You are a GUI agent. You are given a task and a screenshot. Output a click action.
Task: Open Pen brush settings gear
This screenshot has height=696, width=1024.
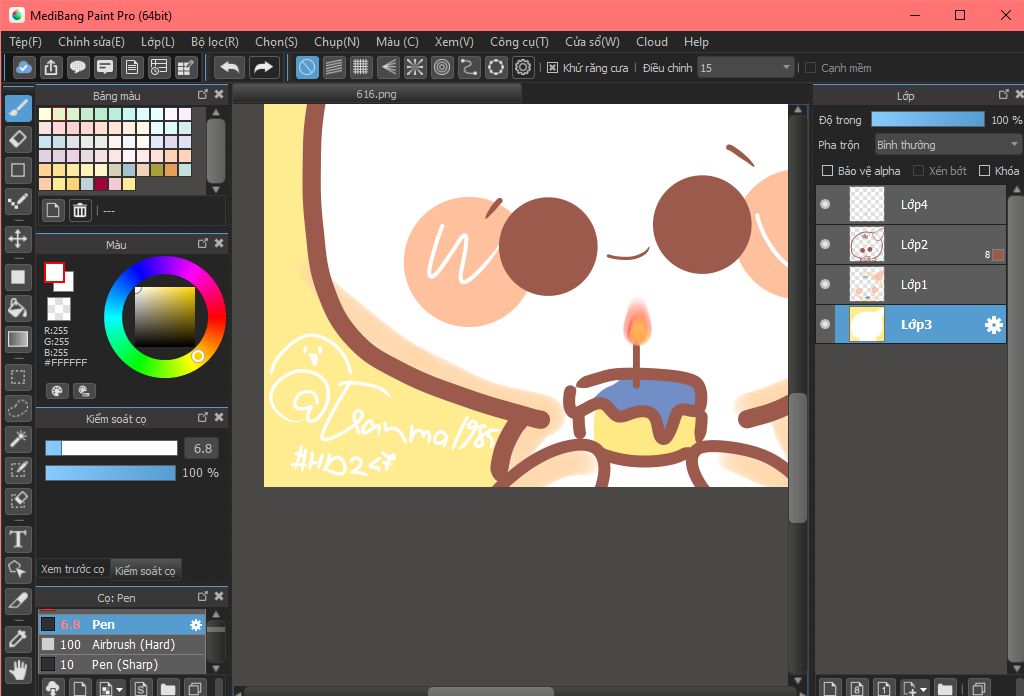[195, 625]
